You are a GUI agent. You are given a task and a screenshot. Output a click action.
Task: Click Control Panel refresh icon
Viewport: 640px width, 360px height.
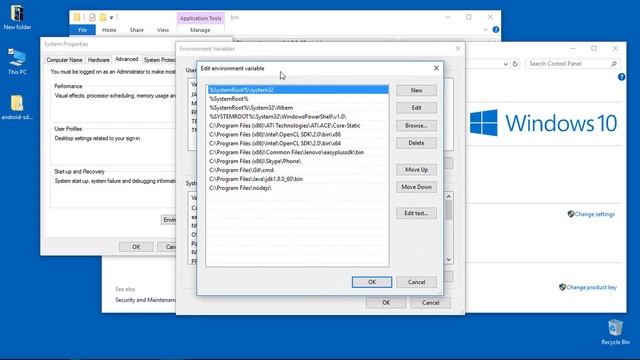pyautogui.click(x=515, y=64)
